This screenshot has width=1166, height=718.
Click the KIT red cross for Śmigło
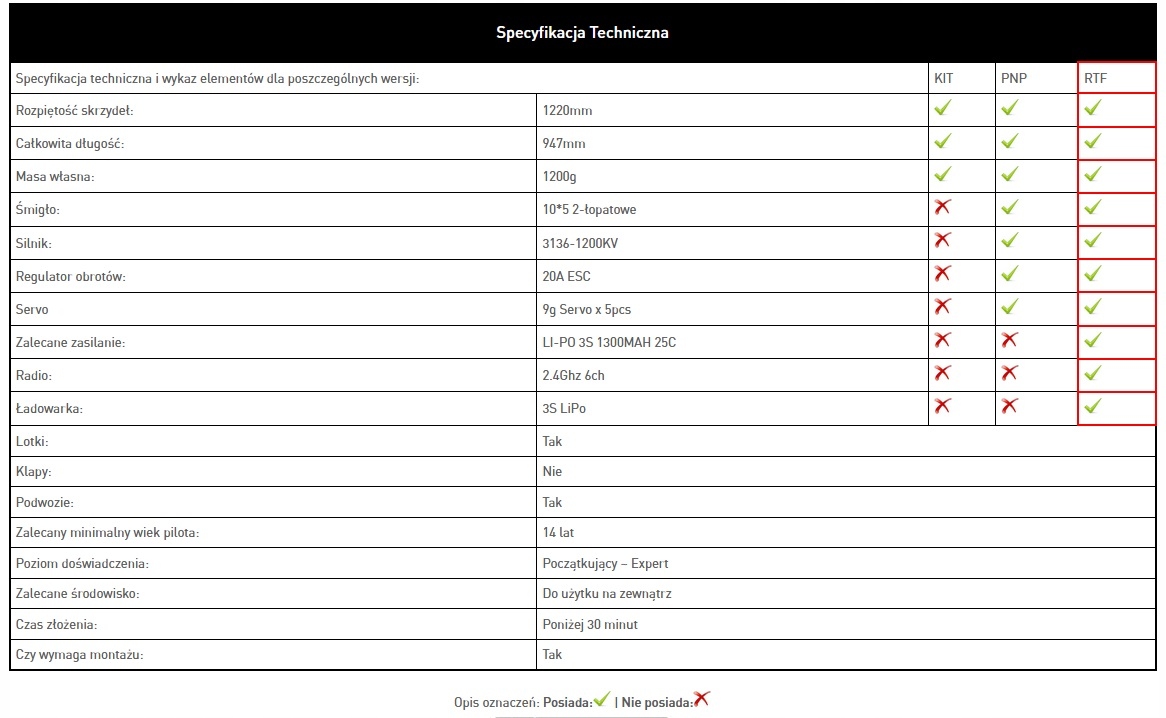coord(942,207)
